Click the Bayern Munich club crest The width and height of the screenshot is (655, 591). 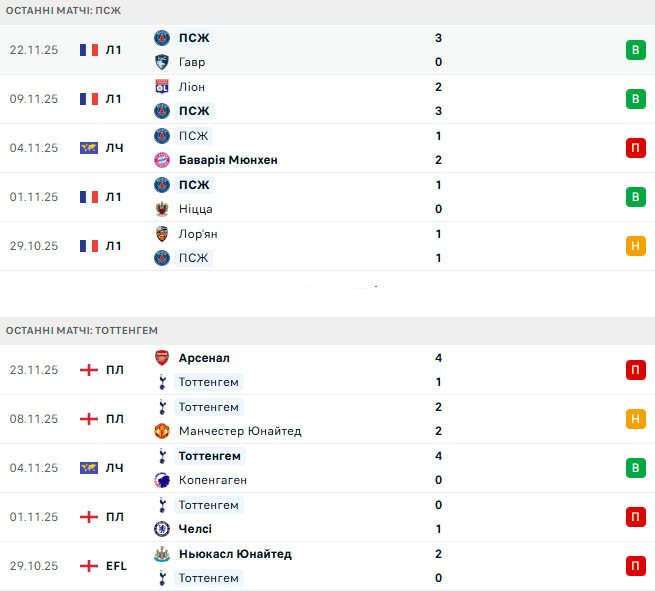pos(162,160)
